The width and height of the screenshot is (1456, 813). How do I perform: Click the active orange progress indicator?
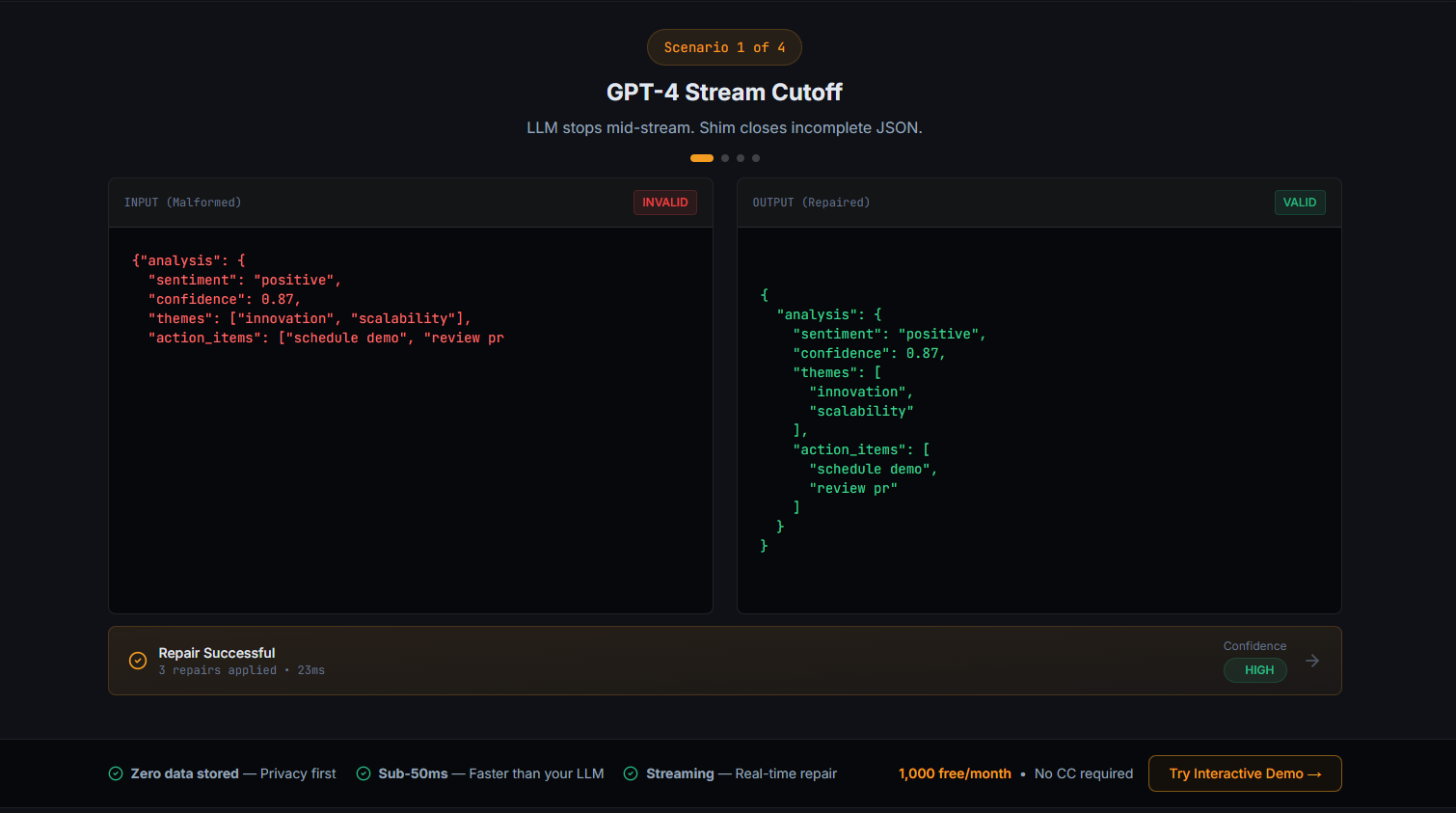pyautogui.click(x=701, y=157)
